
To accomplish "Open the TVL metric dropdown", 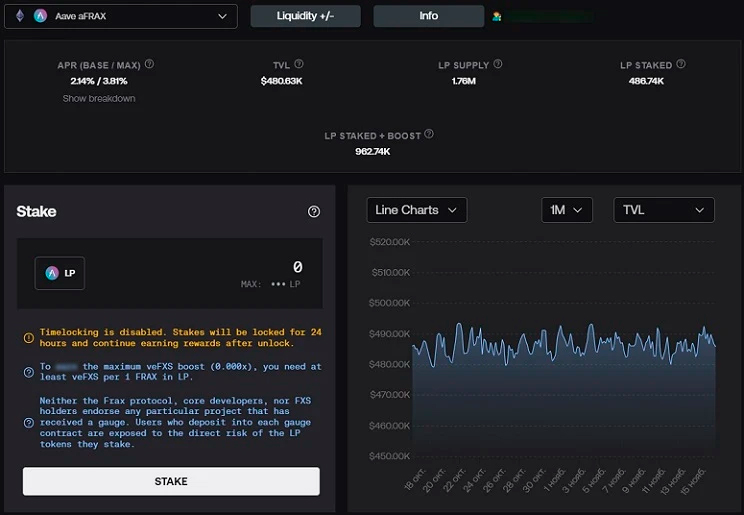I will [663, 210].
